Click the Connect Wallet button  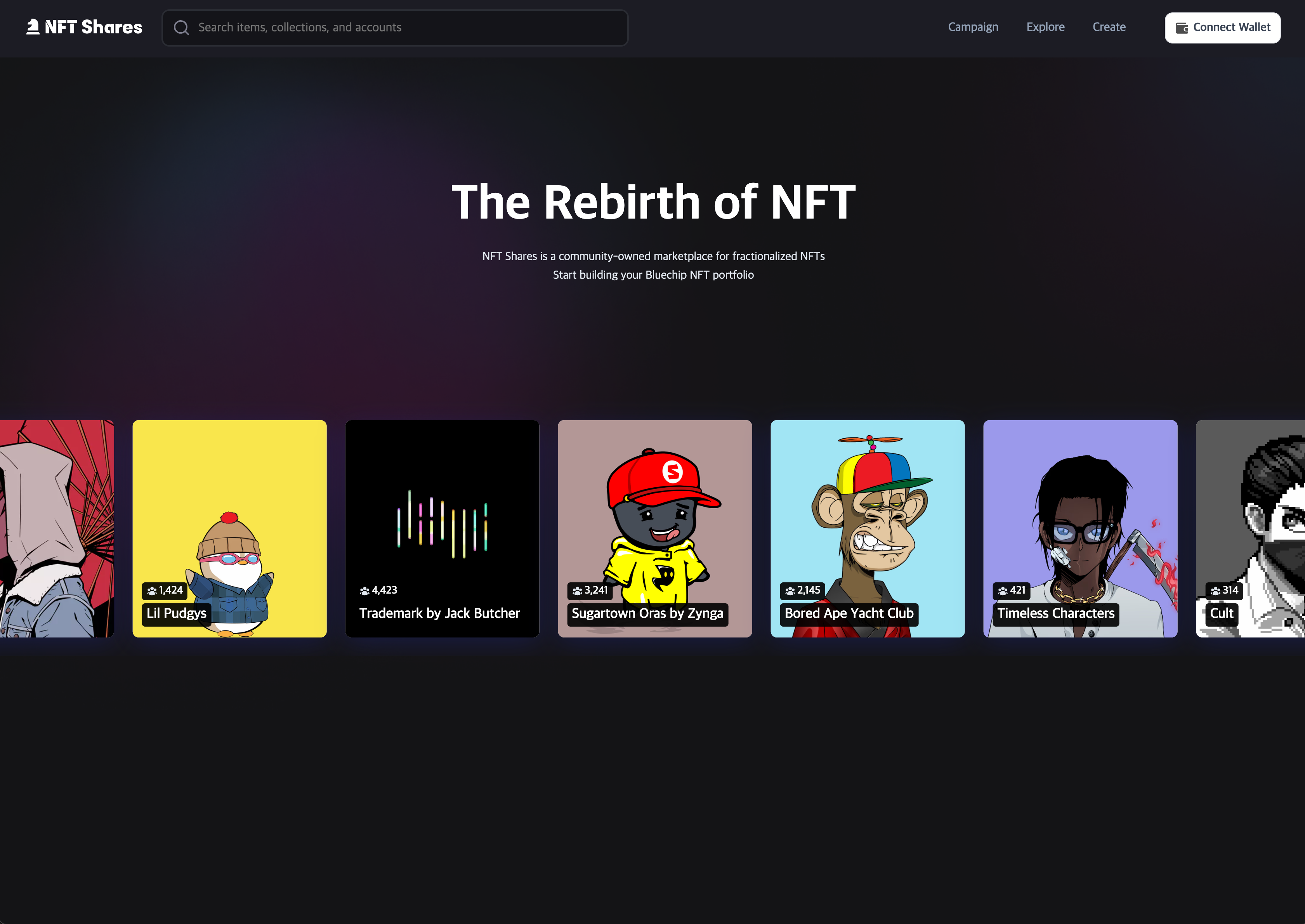tap(1222, 27)
